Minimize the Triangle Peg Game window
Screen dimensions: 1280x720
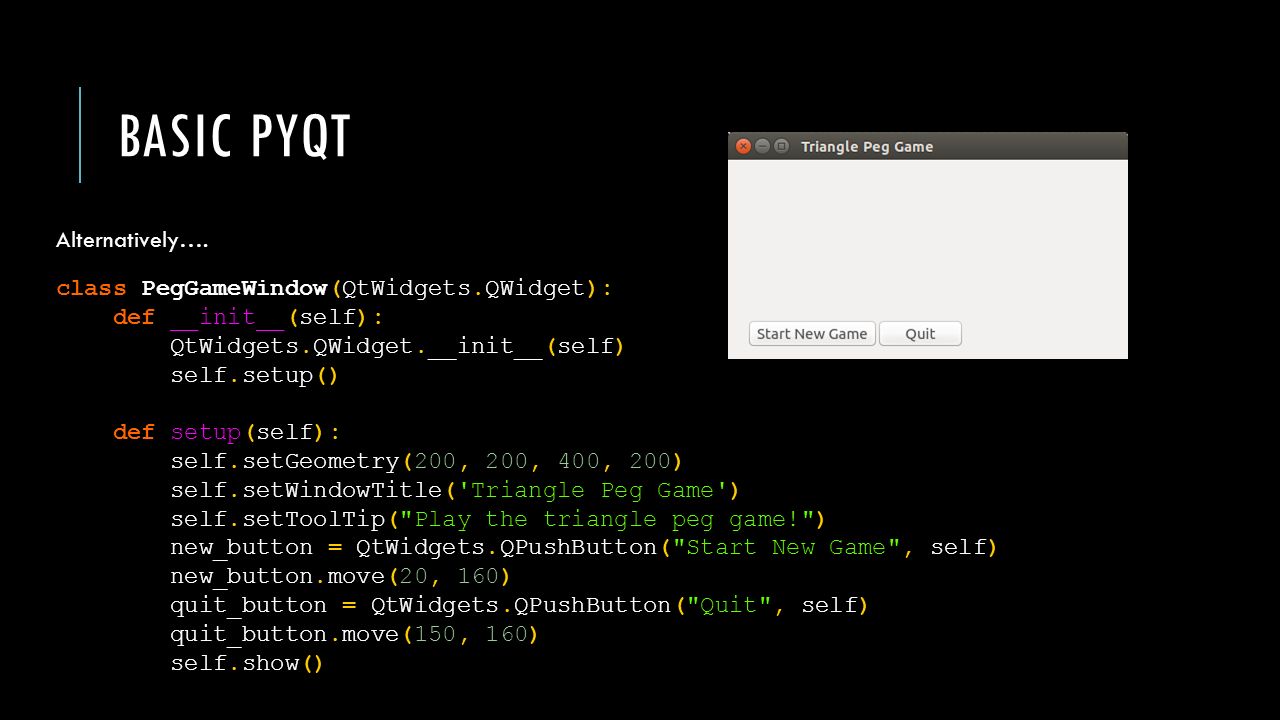(762, 146)
